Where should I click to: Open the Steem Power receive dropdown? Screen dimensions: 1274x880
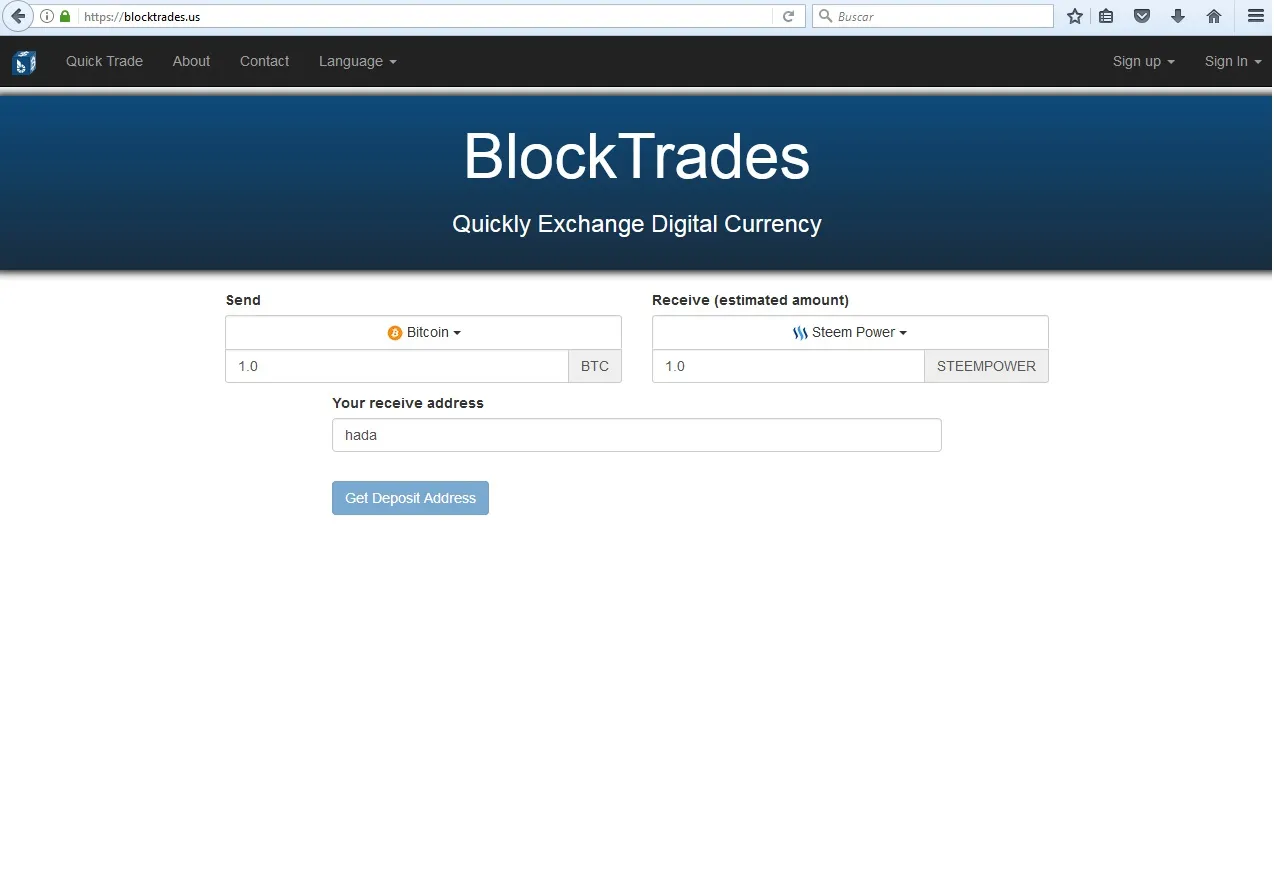(850, 332)
